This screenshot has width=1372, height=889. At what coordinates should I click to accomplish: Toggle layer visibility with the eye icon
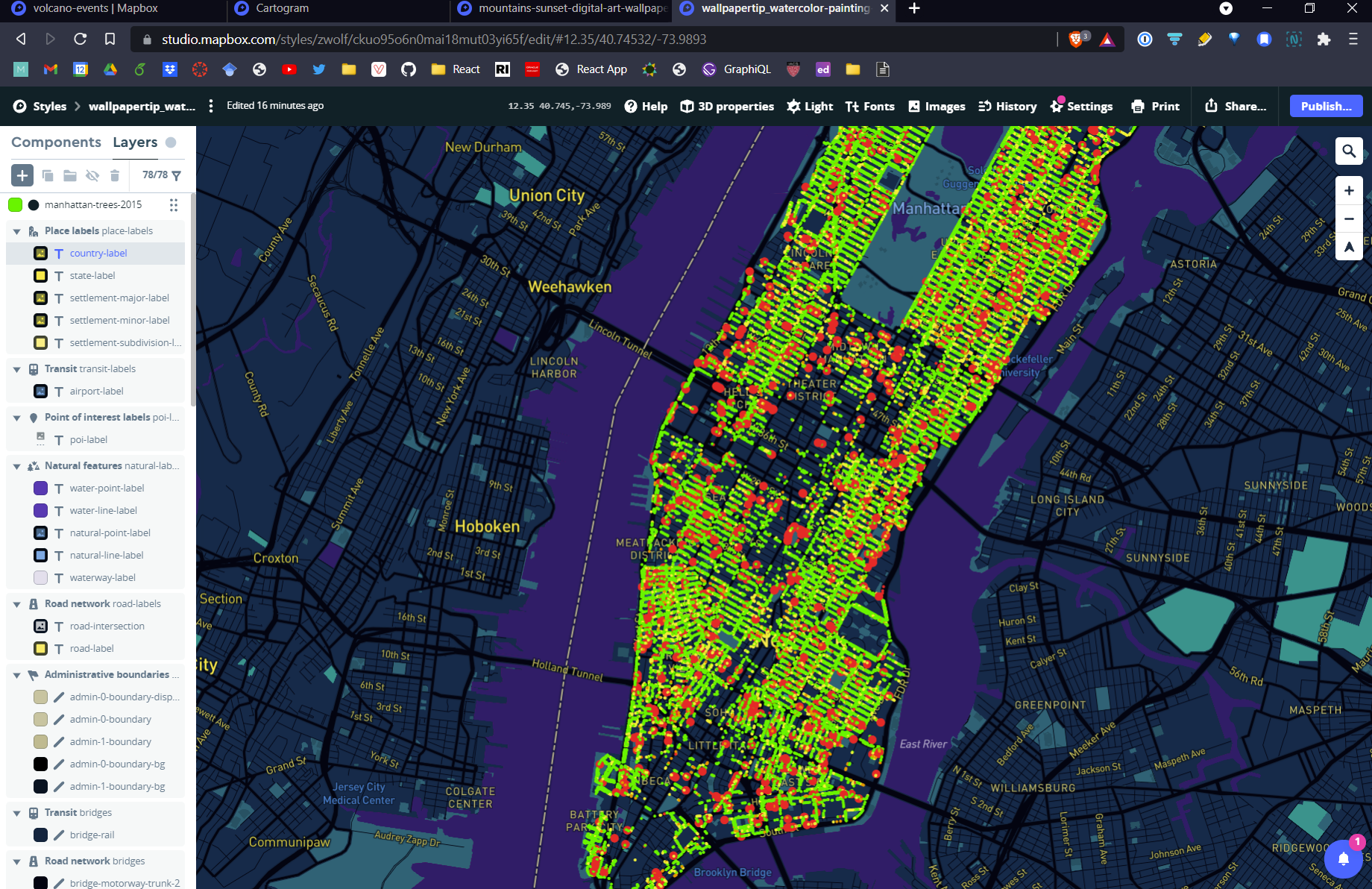coord(92,175)
